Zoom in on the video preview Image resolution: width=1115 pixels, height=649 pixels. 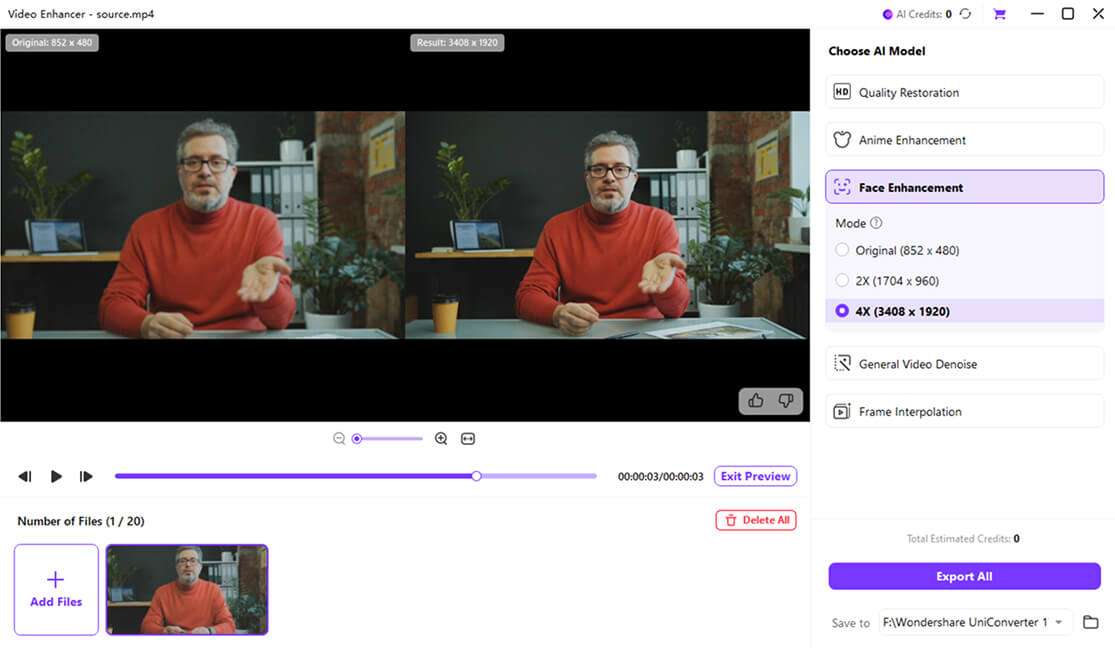pos(440,438)
